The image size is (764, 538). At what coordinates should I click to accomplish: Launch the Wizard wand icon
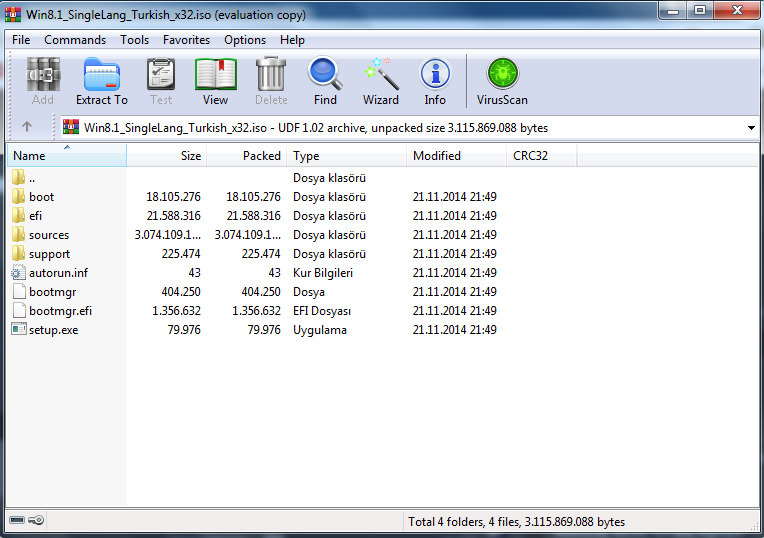[381, 74]
